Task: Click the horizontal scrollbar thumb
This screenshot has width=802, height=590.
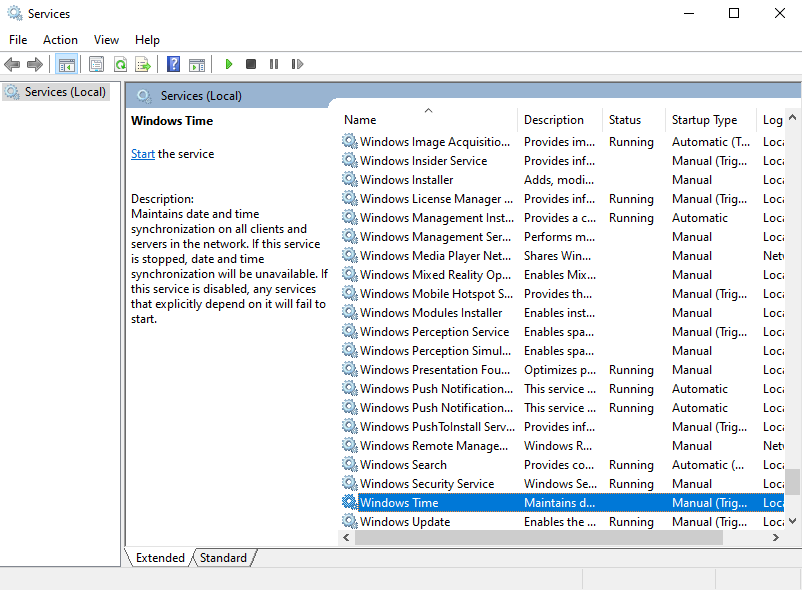Action: pos(539,537)
